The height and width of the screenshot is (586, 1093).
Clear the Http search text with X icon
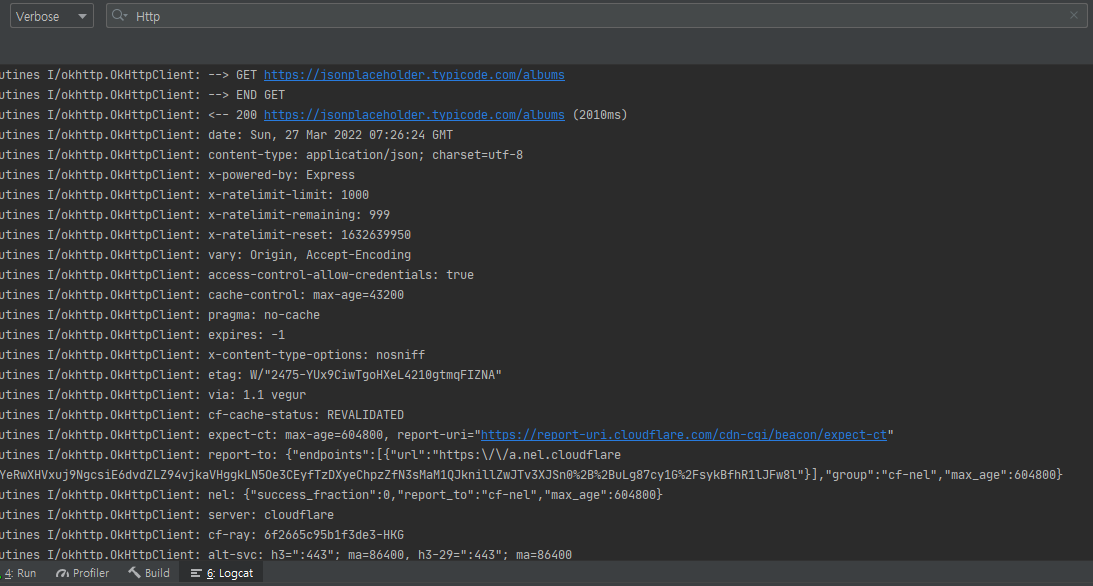(1075, 16)
